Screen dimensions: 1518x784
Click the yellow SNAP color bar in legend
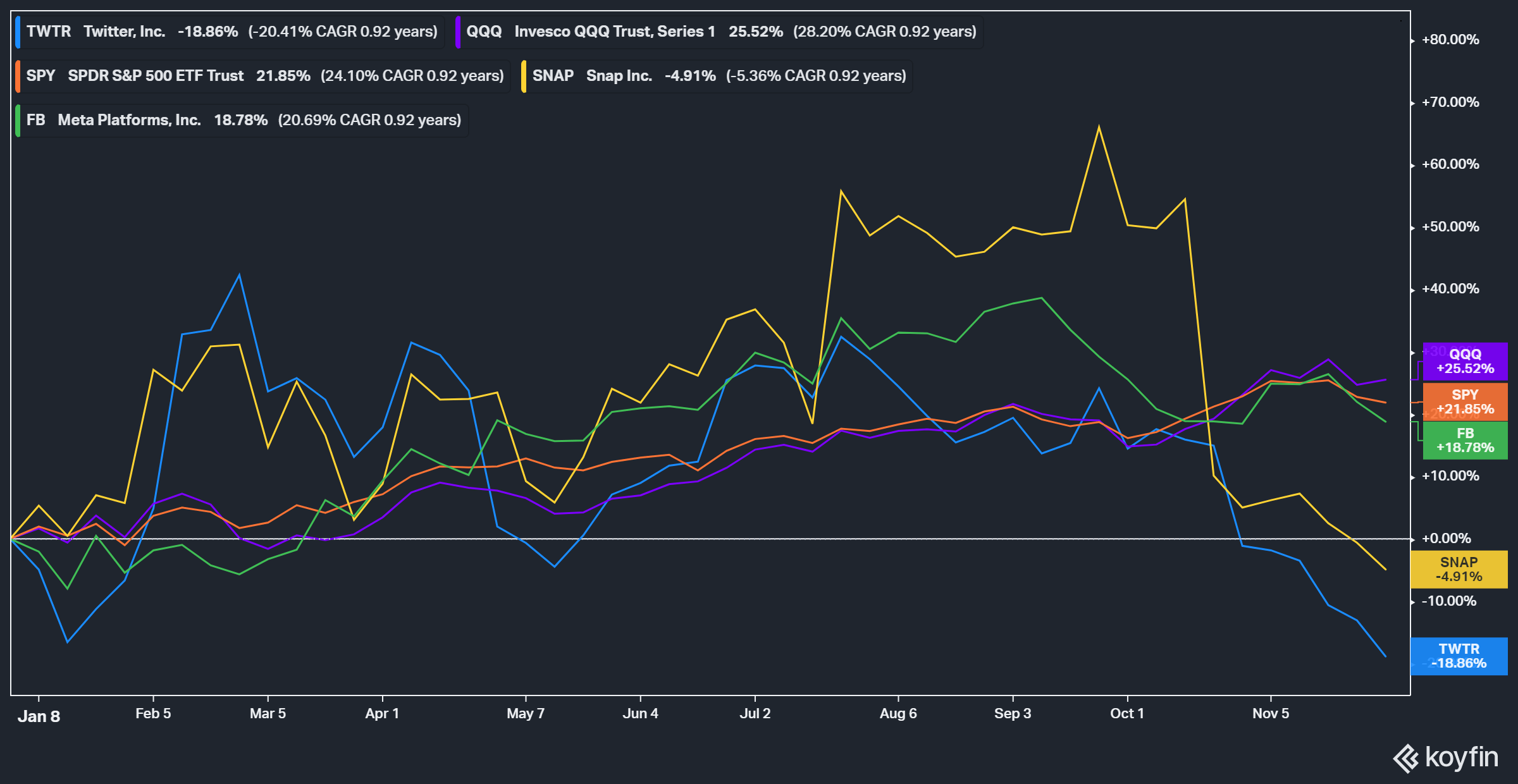524,77
